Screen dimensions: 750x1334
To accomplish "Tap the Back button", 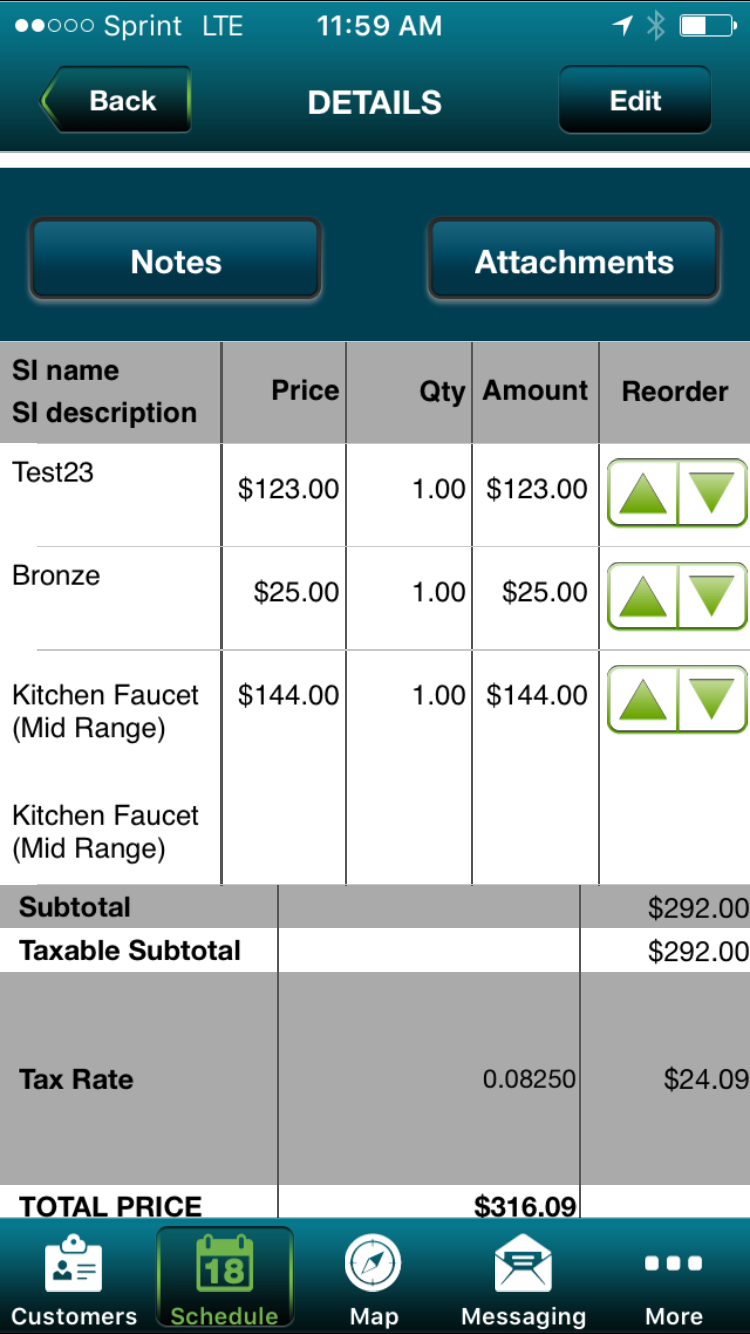I will [118, 101].
